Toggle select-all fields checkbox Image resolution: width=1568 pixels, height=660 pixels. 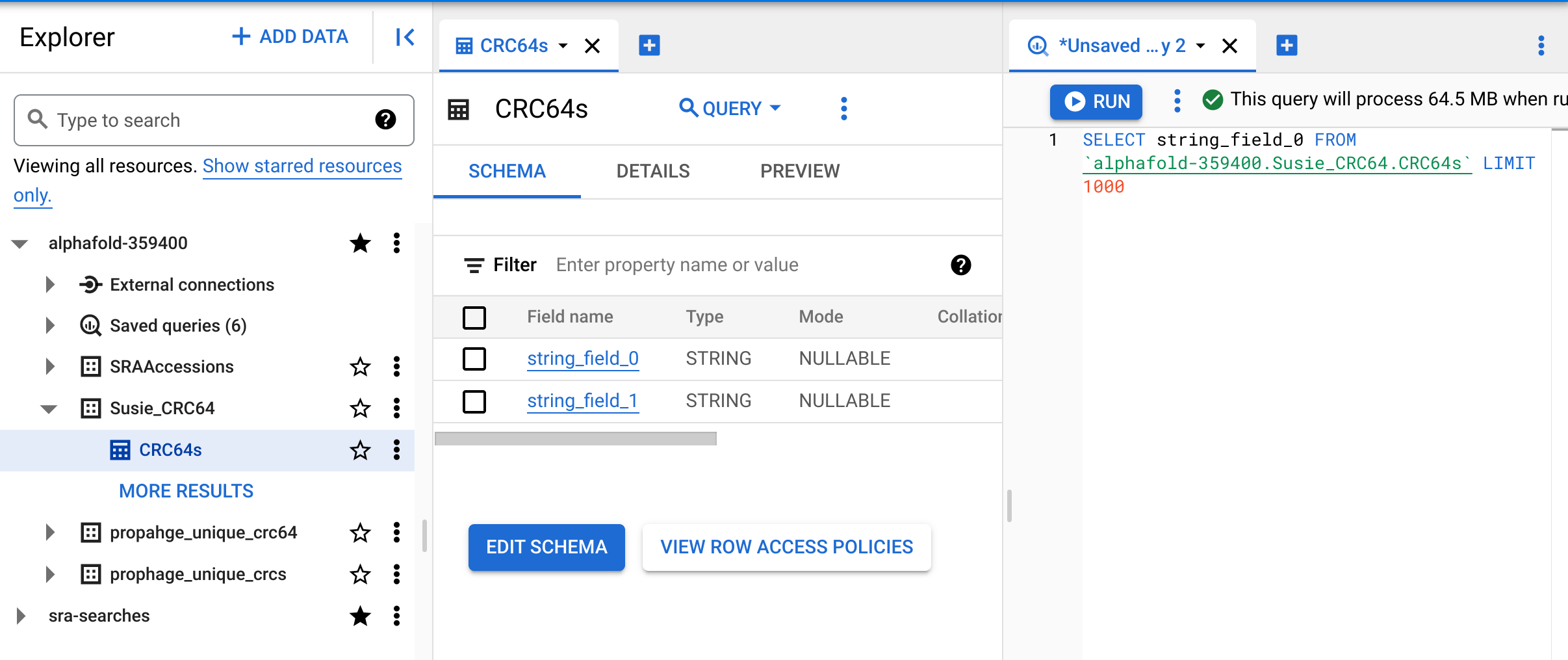pyautogui.click(x=474, y=317)
